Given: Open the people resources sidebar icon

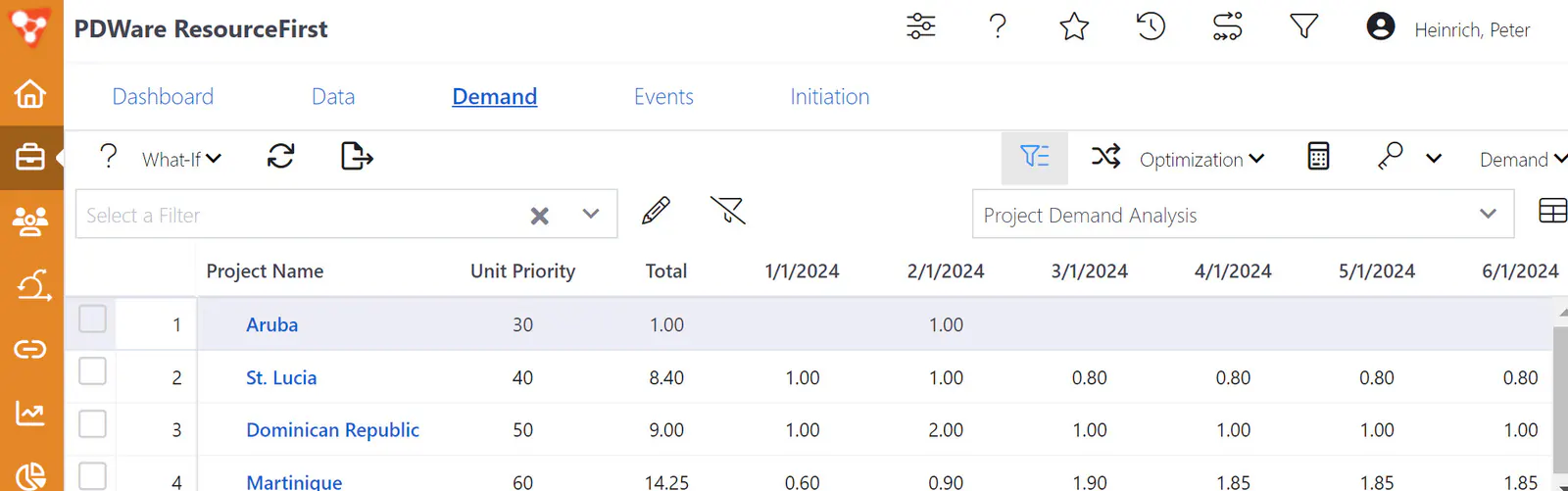Looking at the screenshot, I should tap(30, 221).
